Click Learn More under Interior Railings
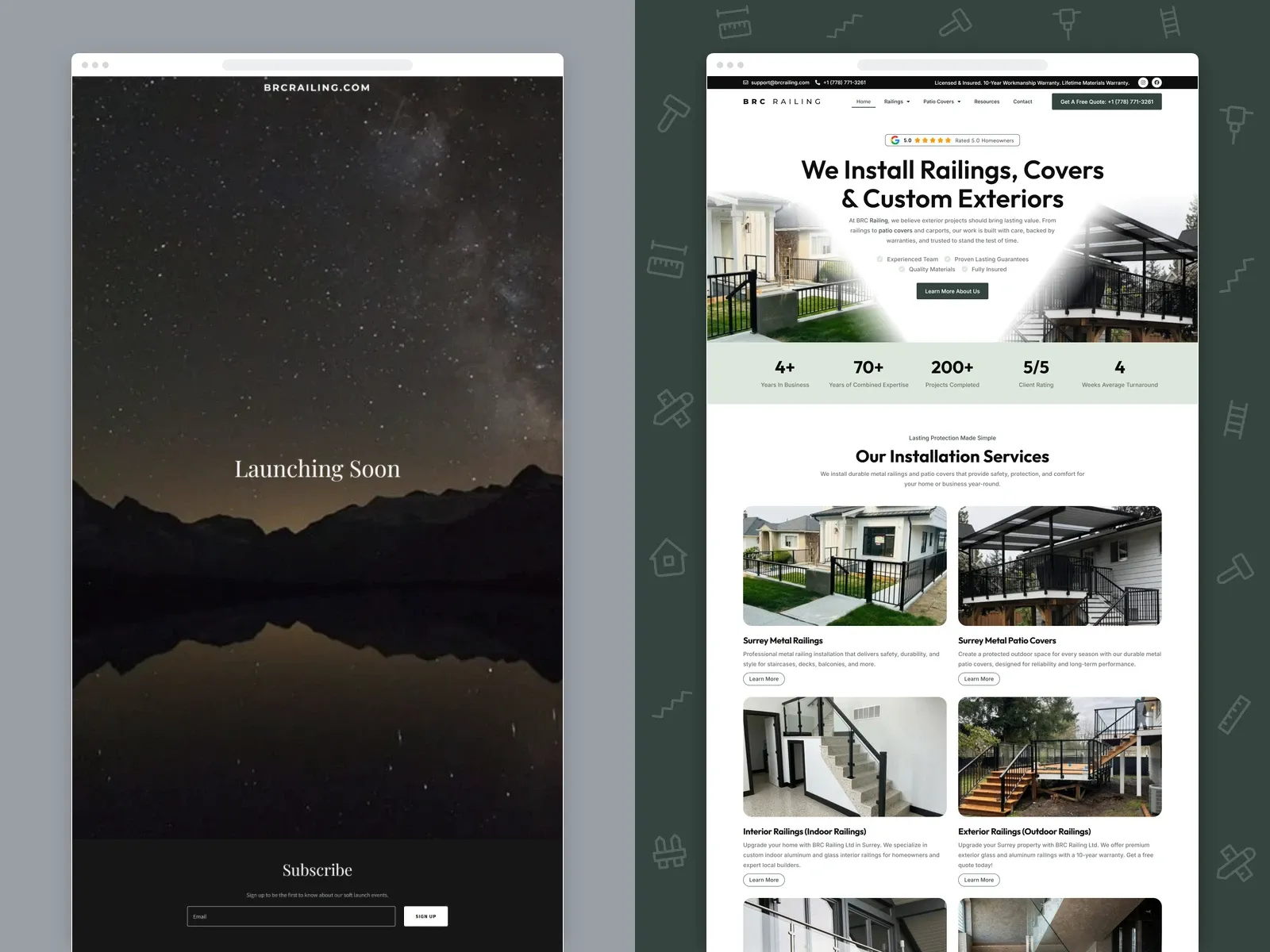 [x=764, y=880]
